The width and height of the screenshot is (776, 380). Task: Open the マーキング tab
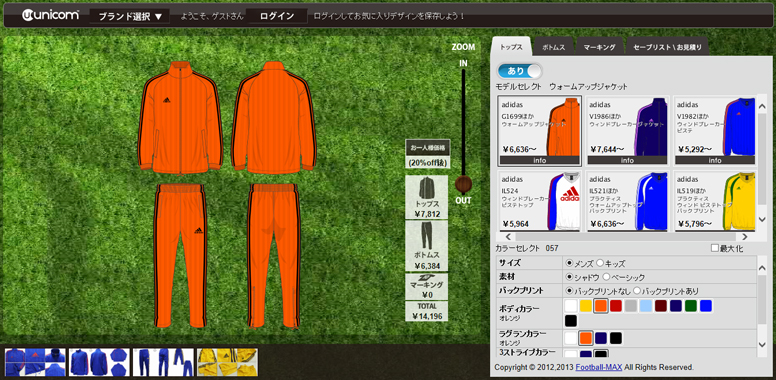(599, 47)
